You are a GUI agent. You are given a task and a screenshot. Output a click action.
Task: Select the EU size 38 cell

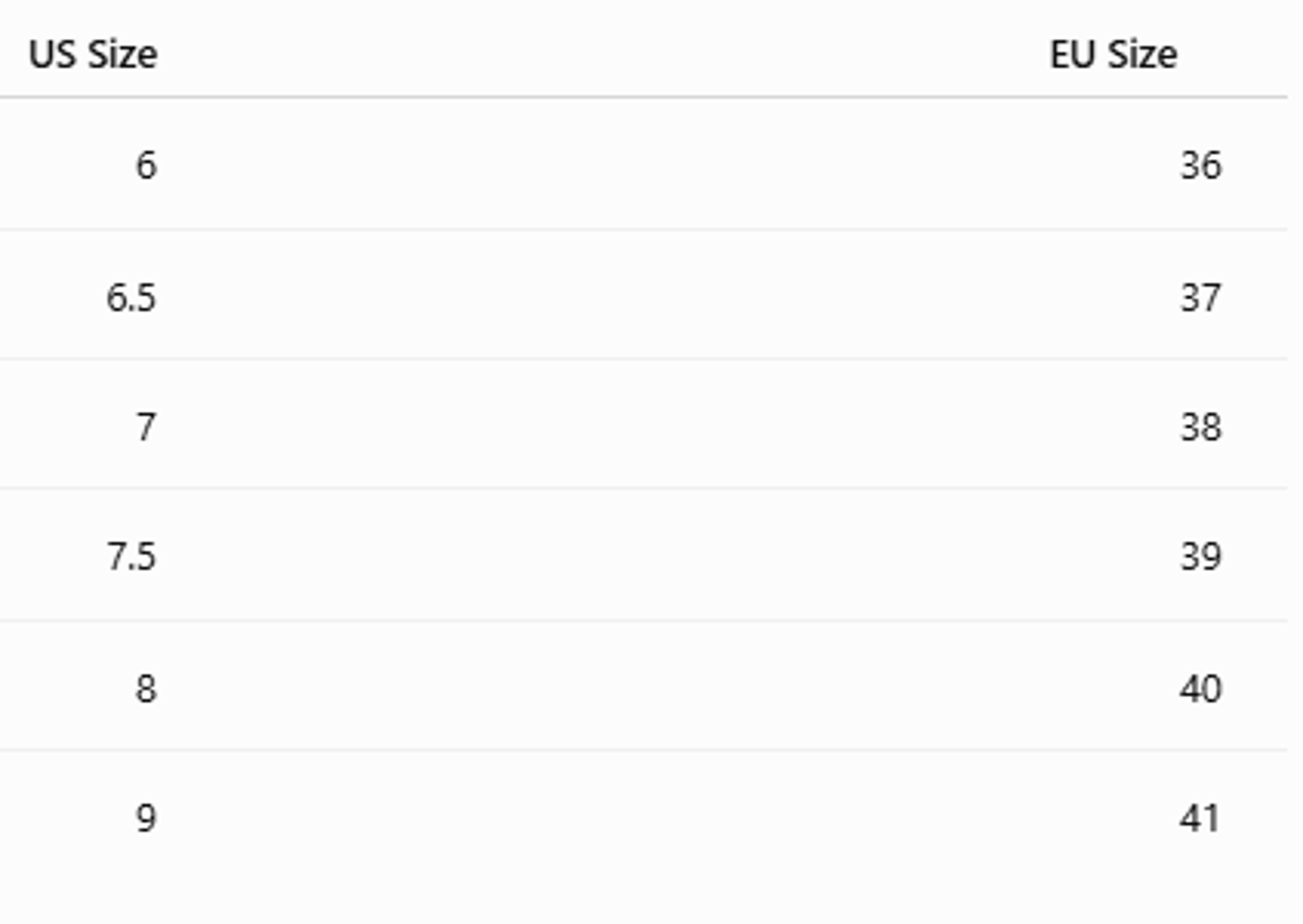(1201, 427)
